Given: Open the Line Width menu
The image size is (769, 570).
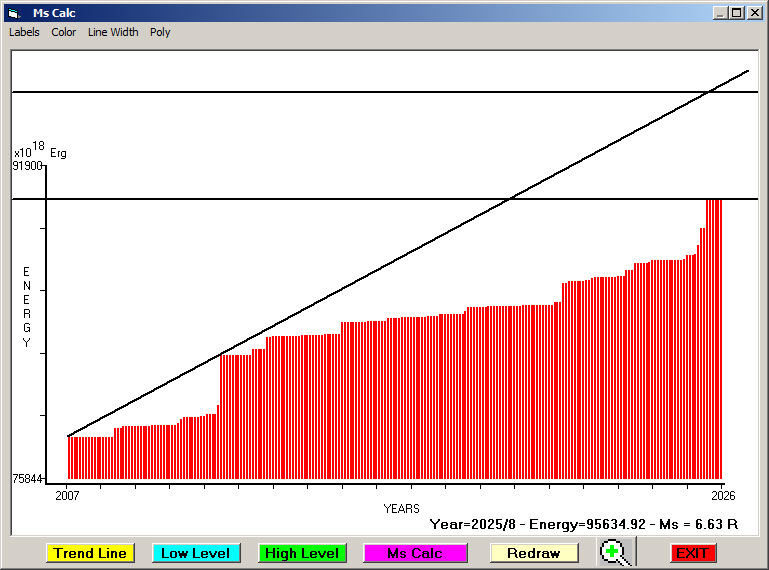Looking at the screenshot, I should click(113, 32).
